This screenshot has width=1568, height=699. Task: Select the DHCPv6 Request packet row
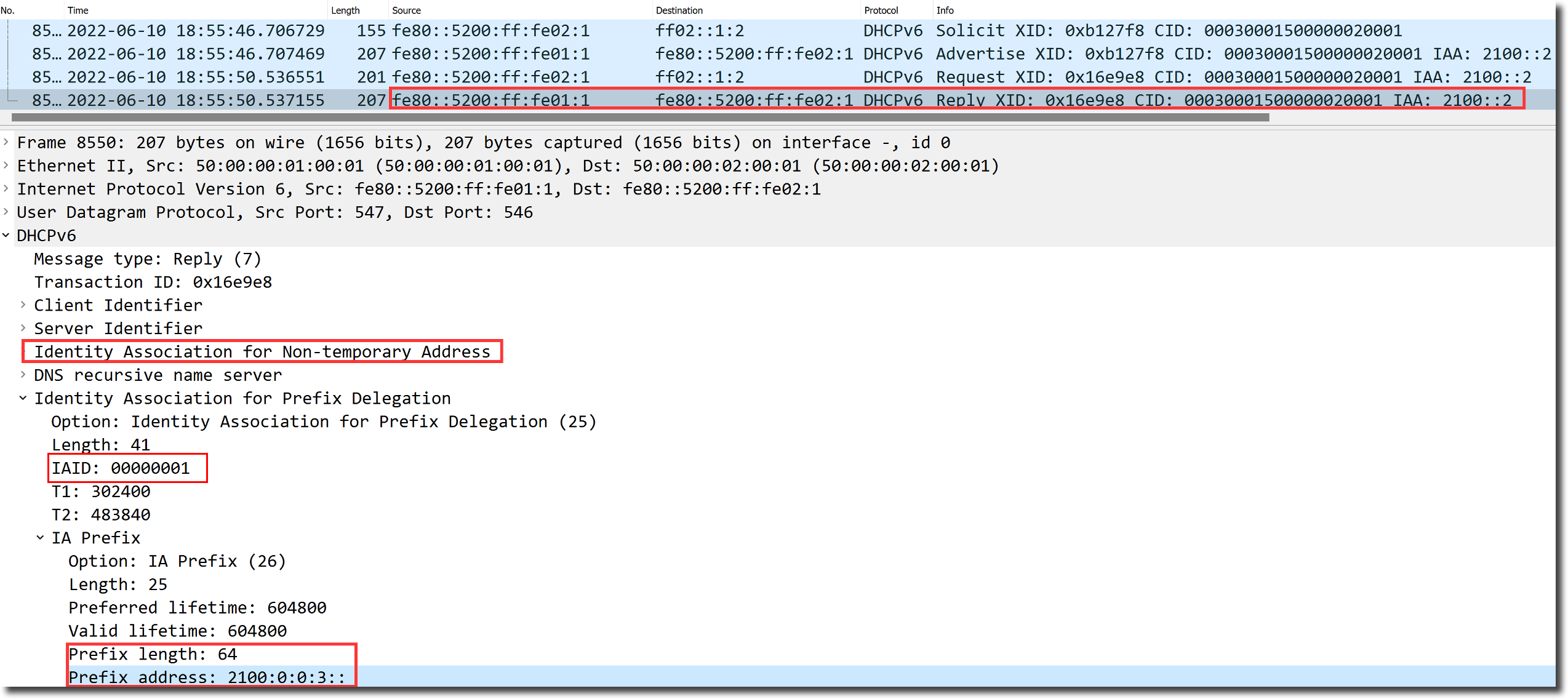[x=738, y=78]
